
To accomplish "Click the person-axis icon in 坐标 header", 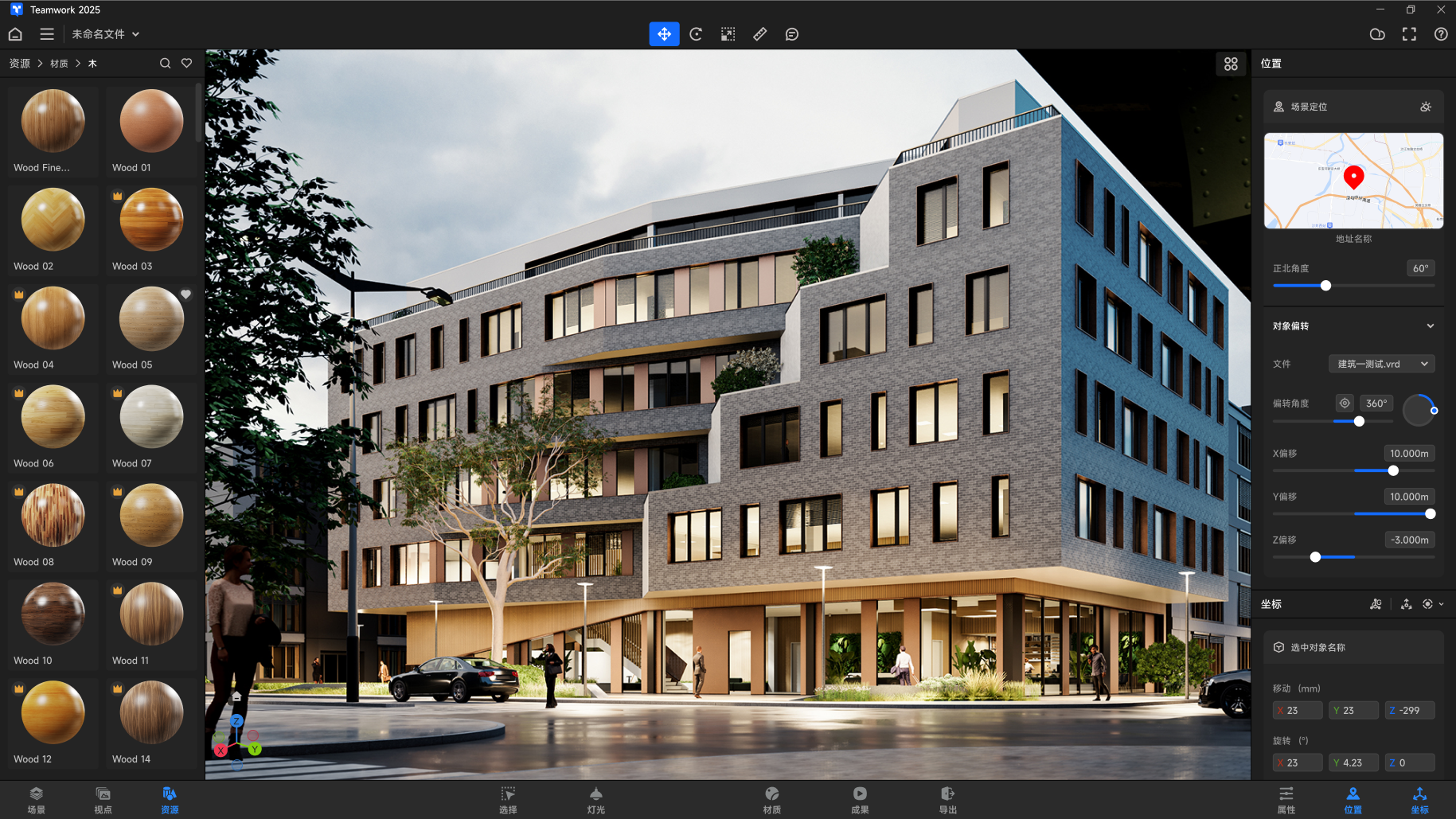I will click(x=1376, y=604).
